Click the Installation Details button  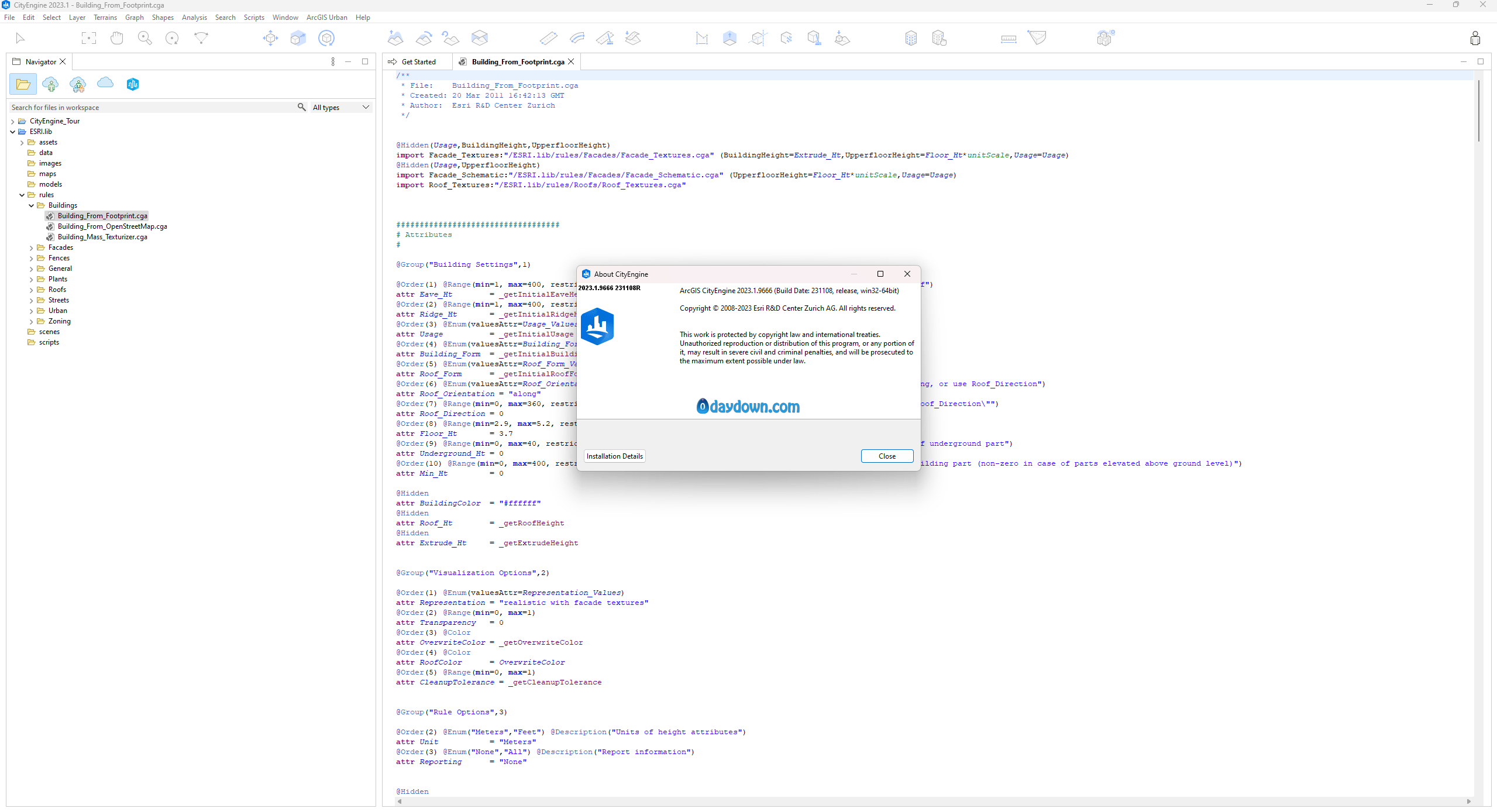click(614, 456)
